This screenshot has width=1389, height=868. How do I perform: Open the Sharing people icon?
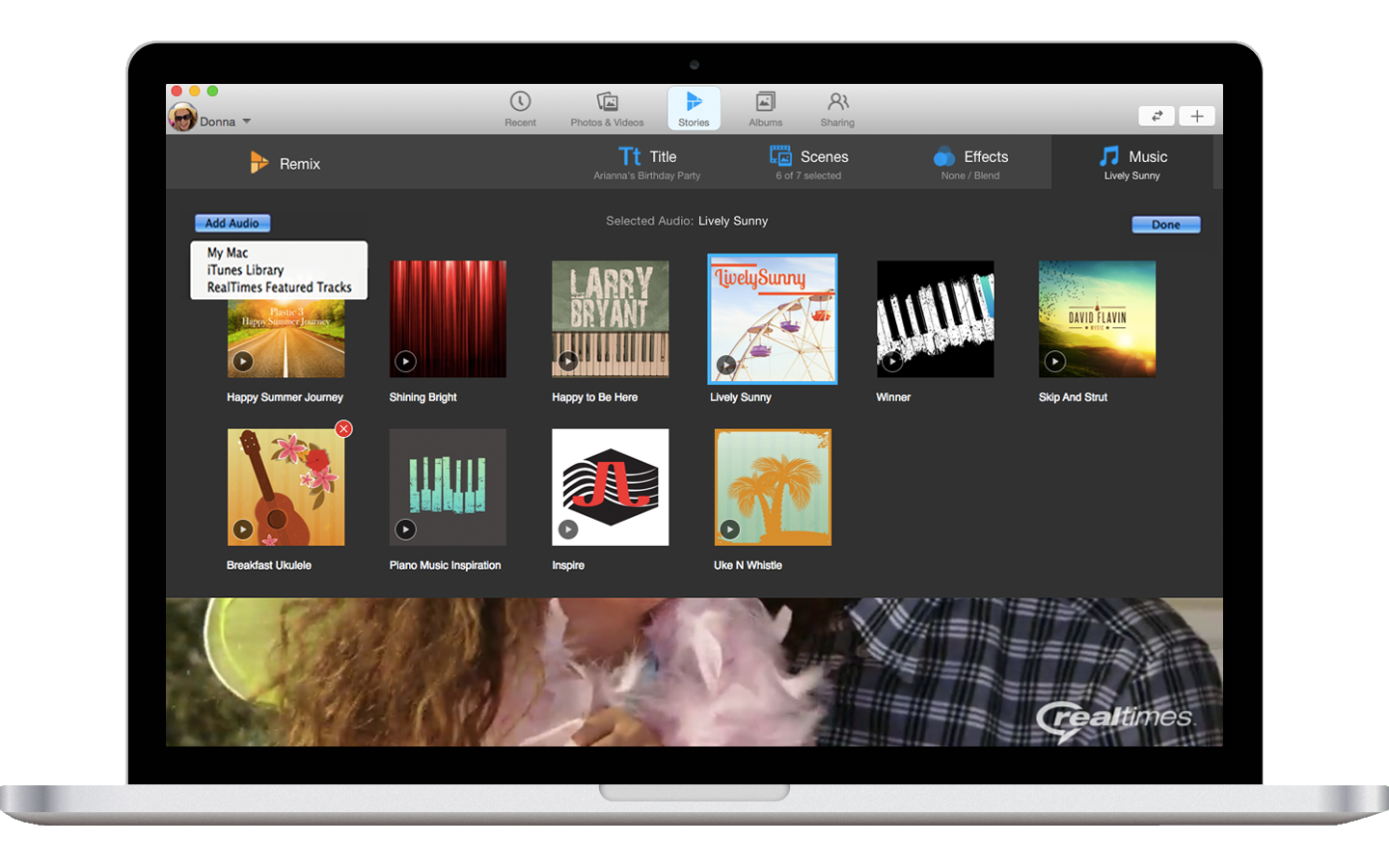pos(837,102)
